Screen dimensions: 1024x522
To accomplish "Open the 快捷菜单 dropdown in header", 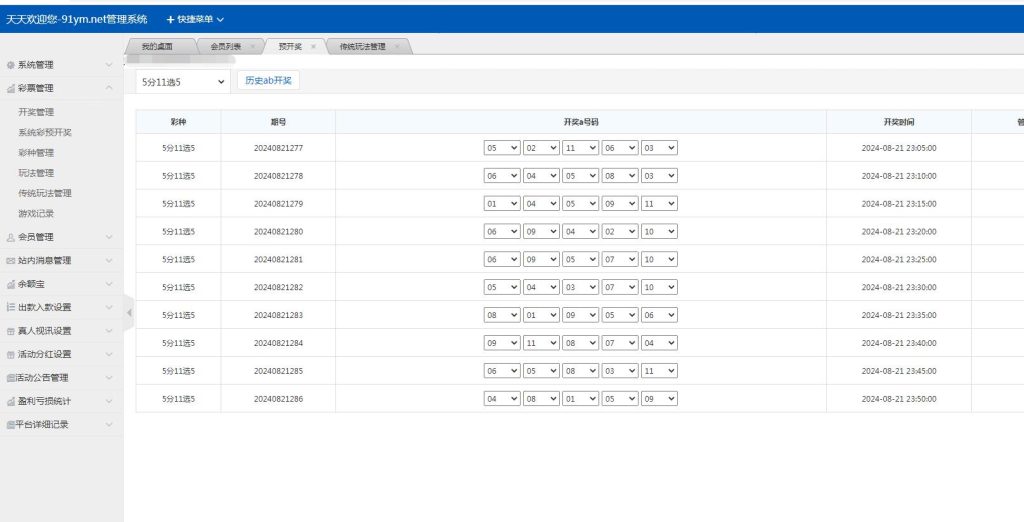I will [x=195, y=20].
